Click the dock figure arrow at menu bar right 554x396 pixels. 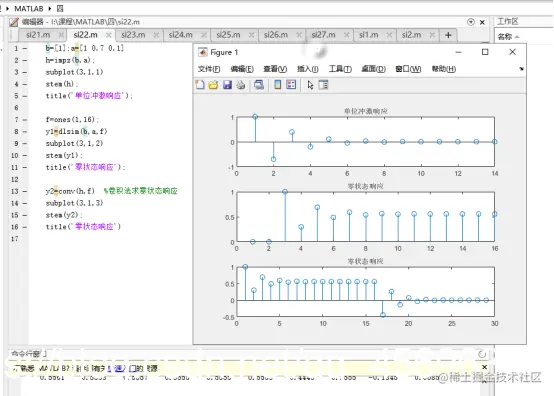point(521,69)
